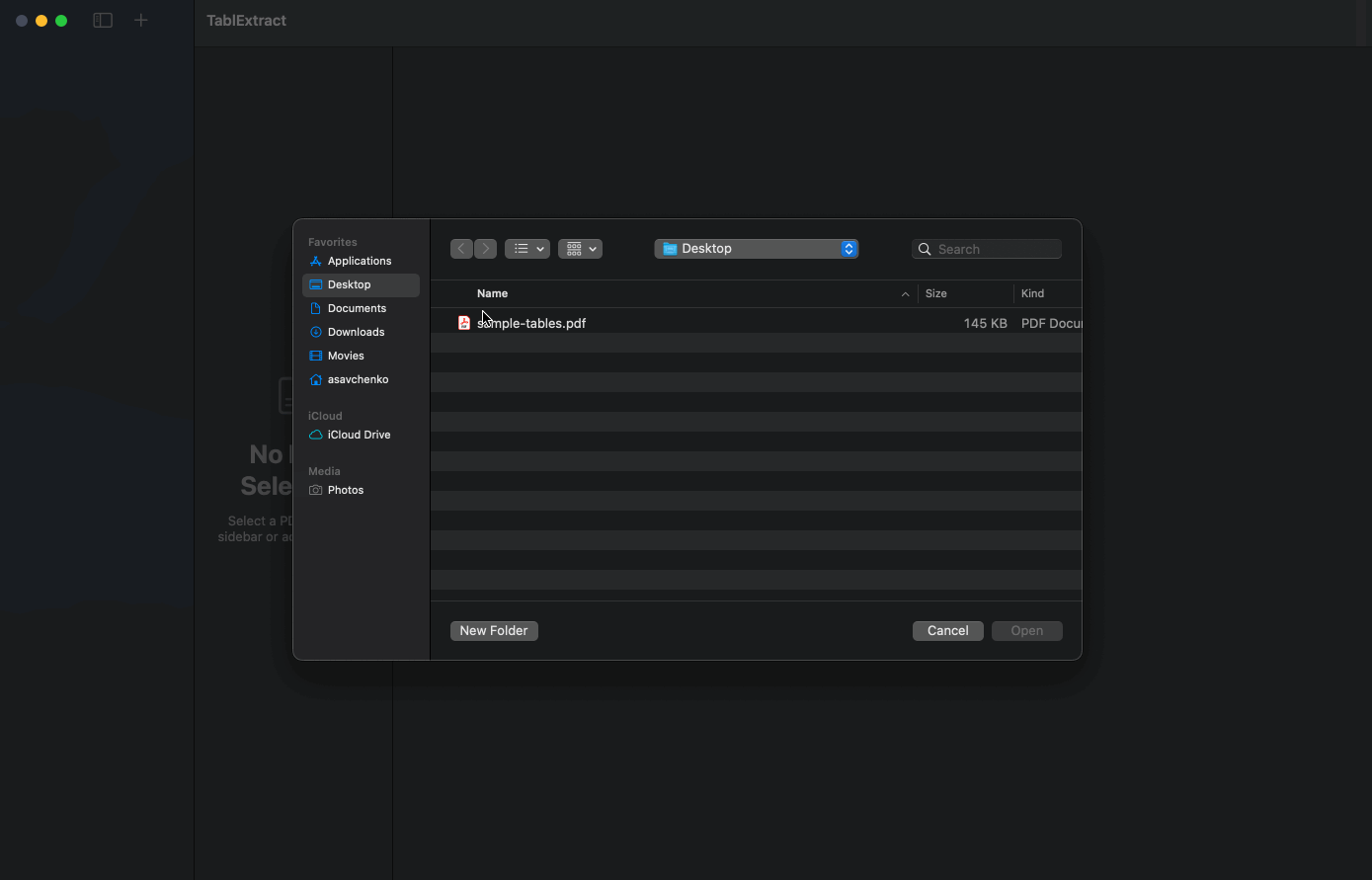This screenshot has width=1372, height=880.
Task: Open the Desktop location popup menu
Action: pyautogui.click(x=756, y=248)
